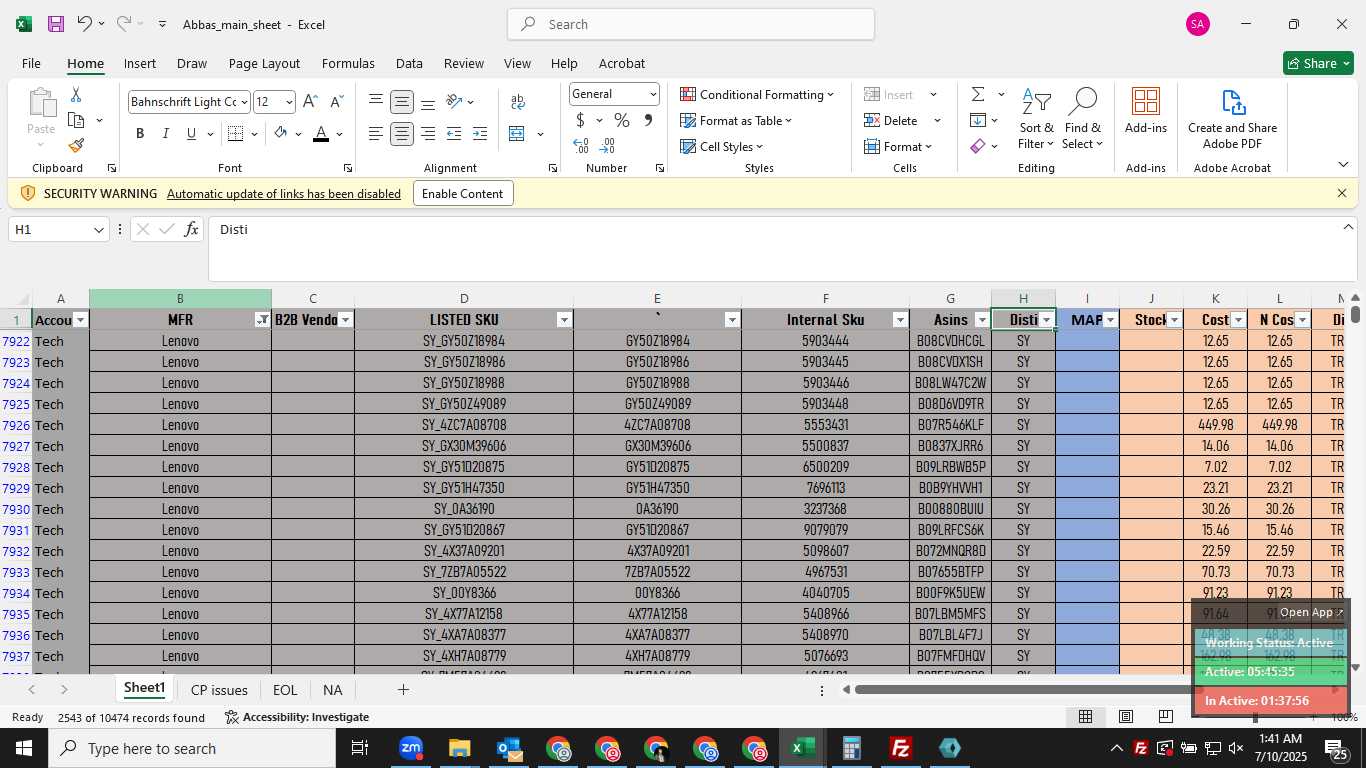
Task: Click the Wrap Text icon
Action: (518, 102)
